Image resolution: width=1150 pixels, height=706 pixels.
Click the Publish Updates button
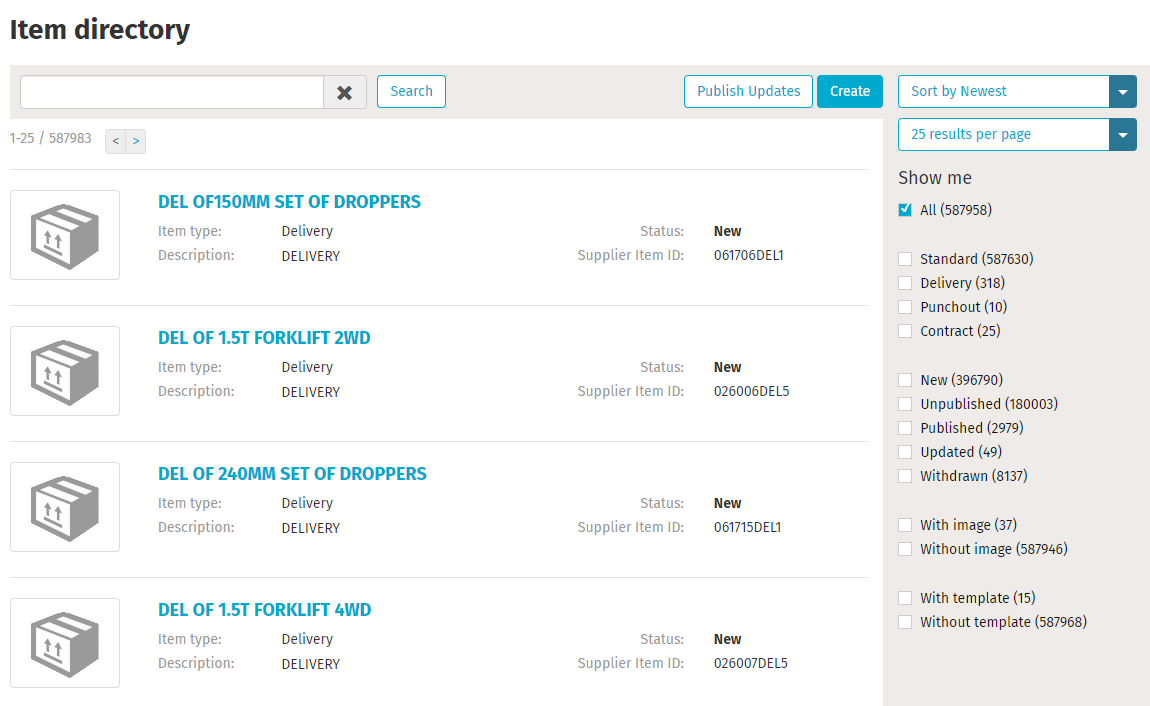point(748,91)
